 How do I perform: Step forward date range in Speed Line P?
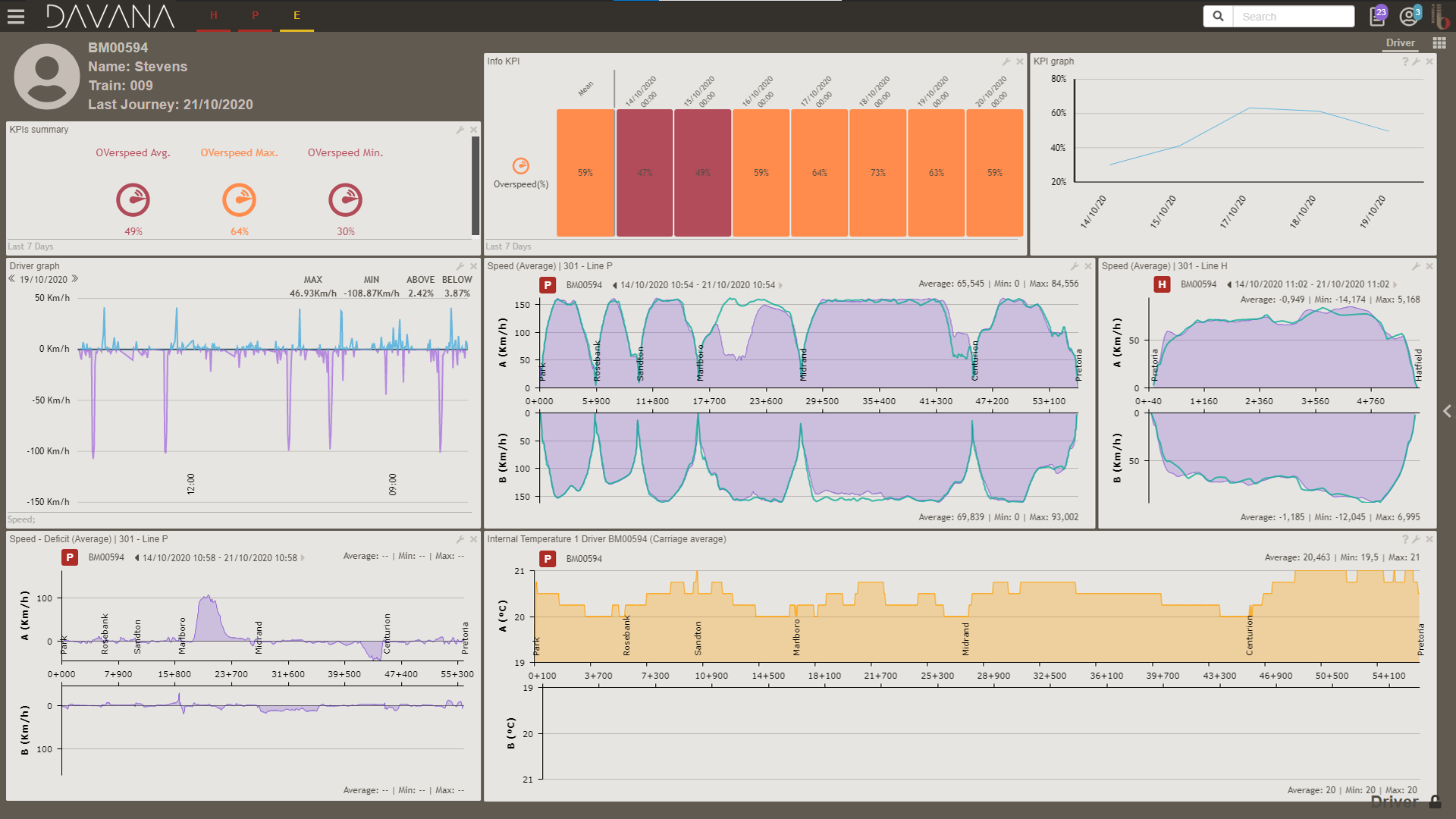[x=780, y=285]
